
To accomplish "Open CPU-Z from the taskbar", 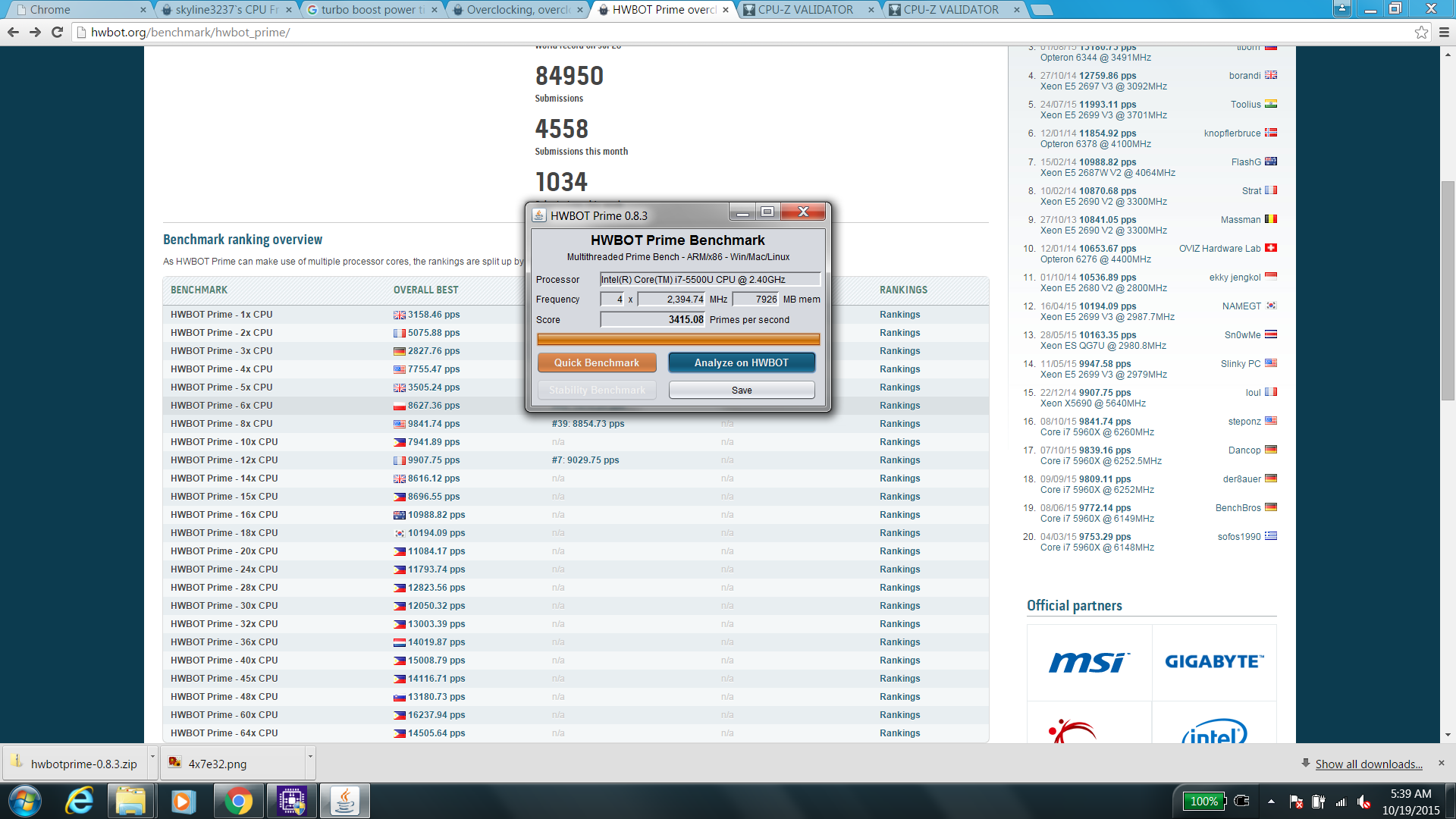I will (291, 801).
